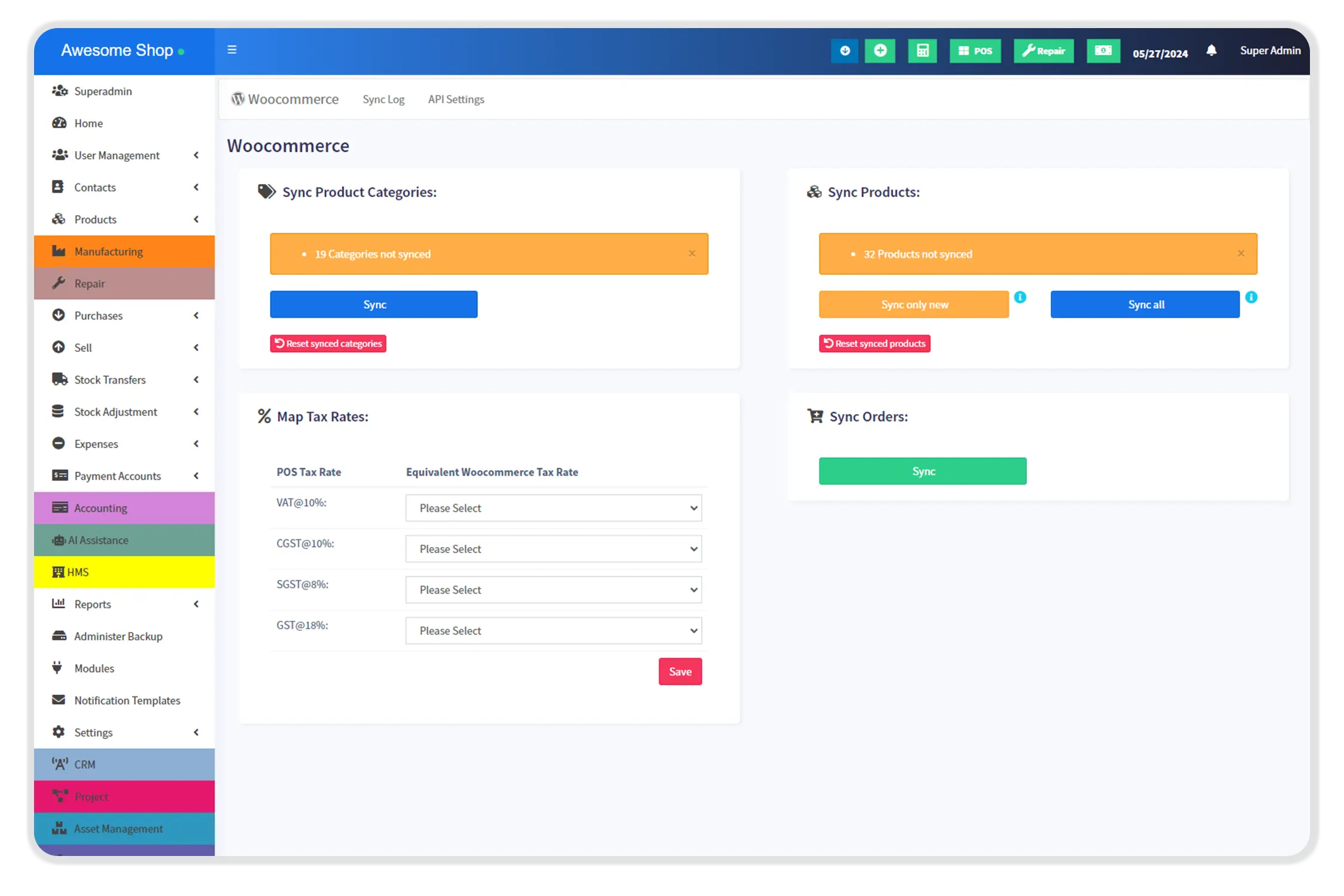The height and width of the screenshot is (896, 1344).
Task: Click the cart icon by Sync Orders
Action: pos(815,416)
